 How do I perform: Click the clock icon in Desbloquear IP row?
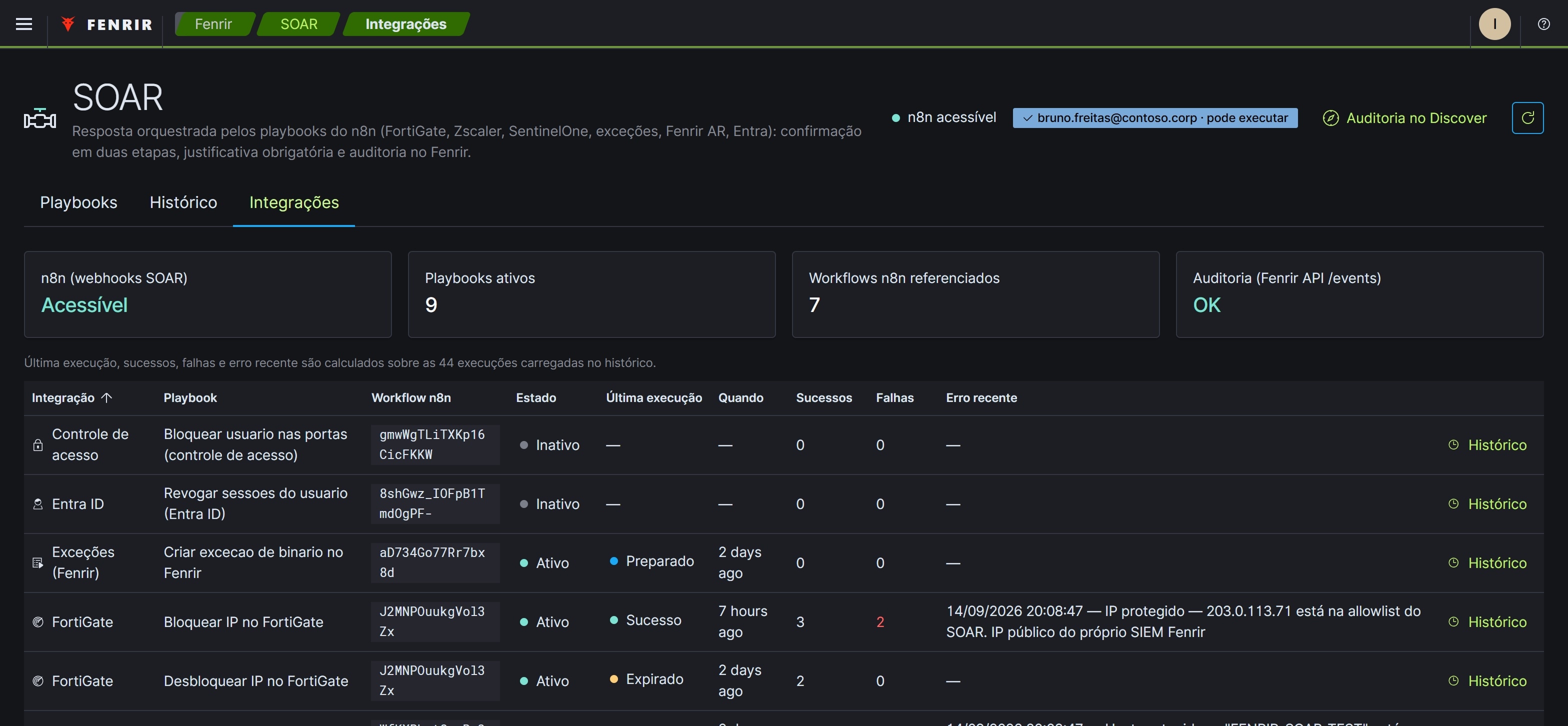[x=1453, y=681]
